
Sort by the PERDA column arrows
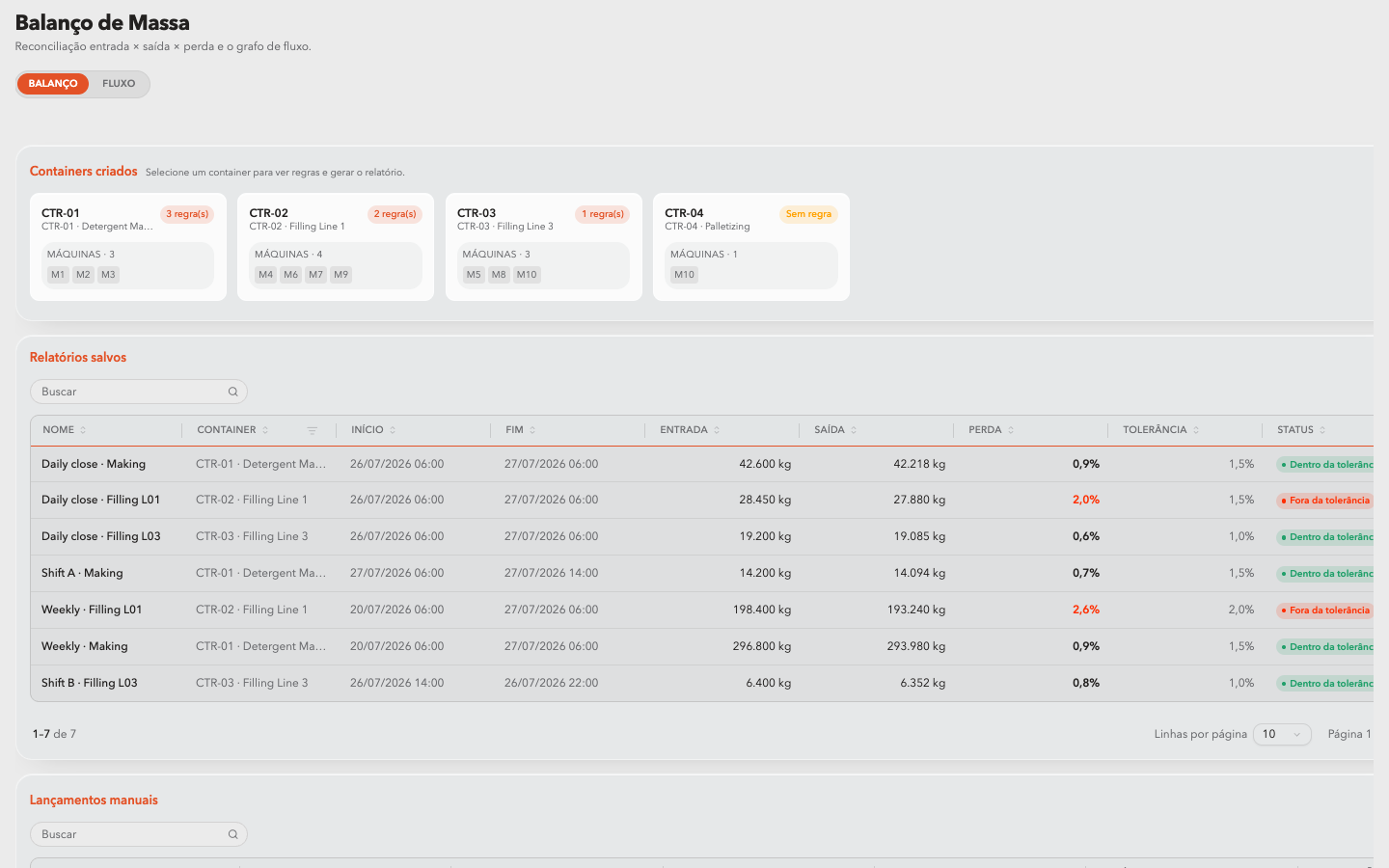pyautogui.click(x=1011, y=430)
